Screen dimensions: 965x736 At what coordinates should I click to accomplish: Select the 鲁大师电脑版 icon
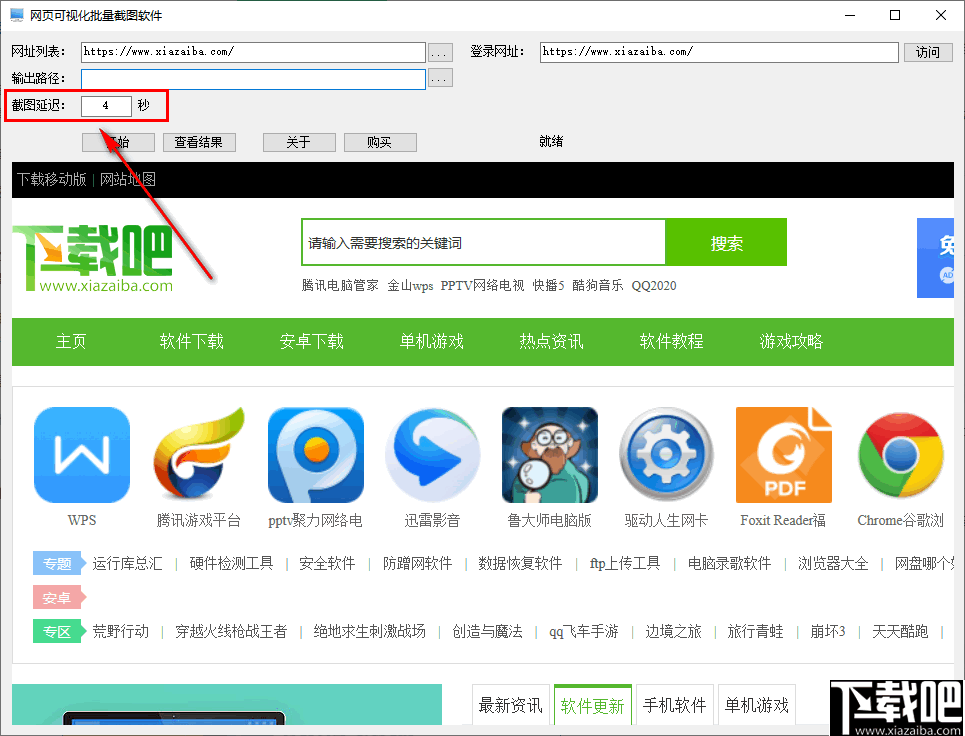[x=549, y=455]
